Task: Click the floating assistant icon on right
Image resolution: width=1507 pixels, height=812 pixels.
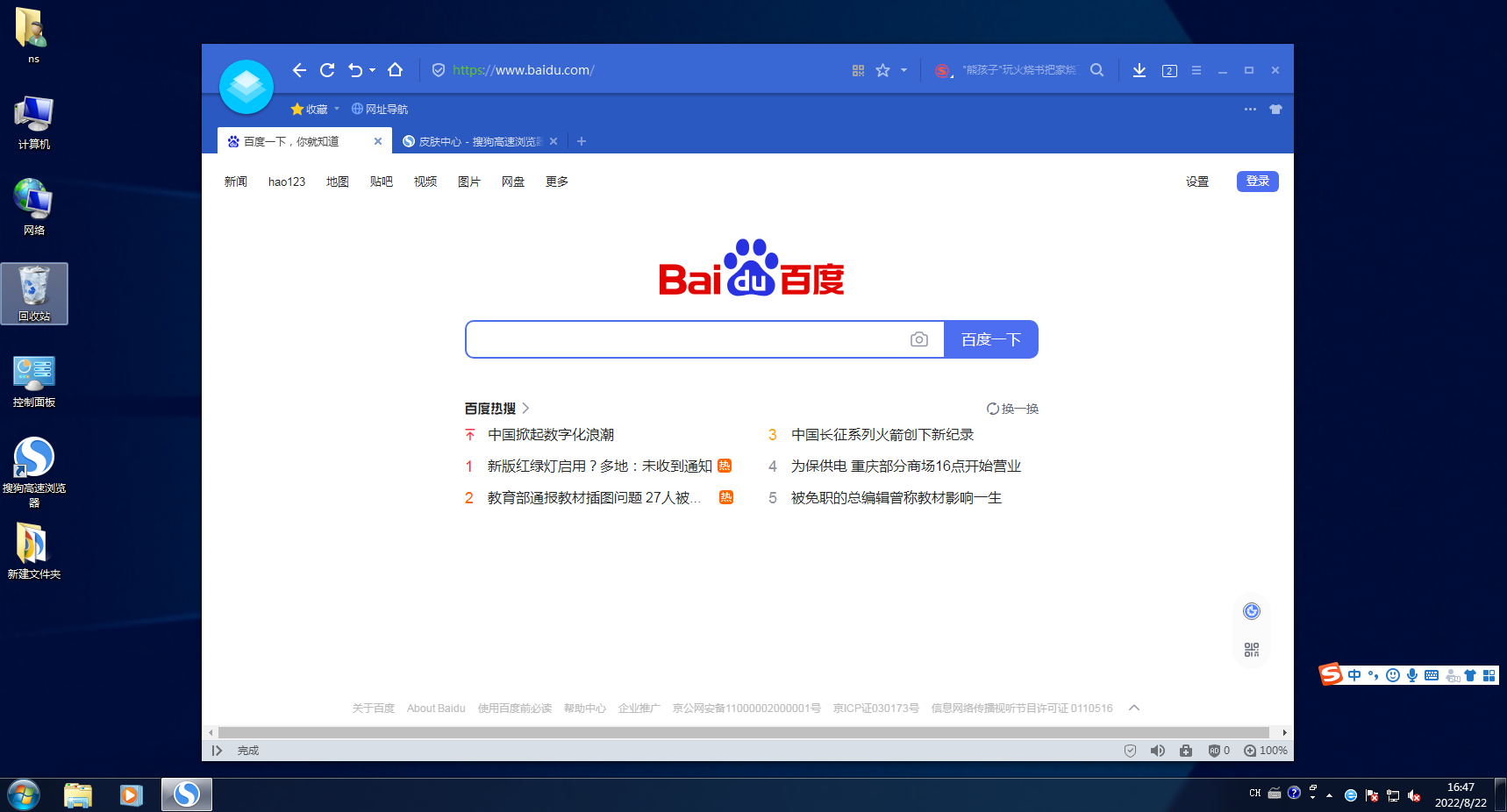Action: [x=1252, y=611]
